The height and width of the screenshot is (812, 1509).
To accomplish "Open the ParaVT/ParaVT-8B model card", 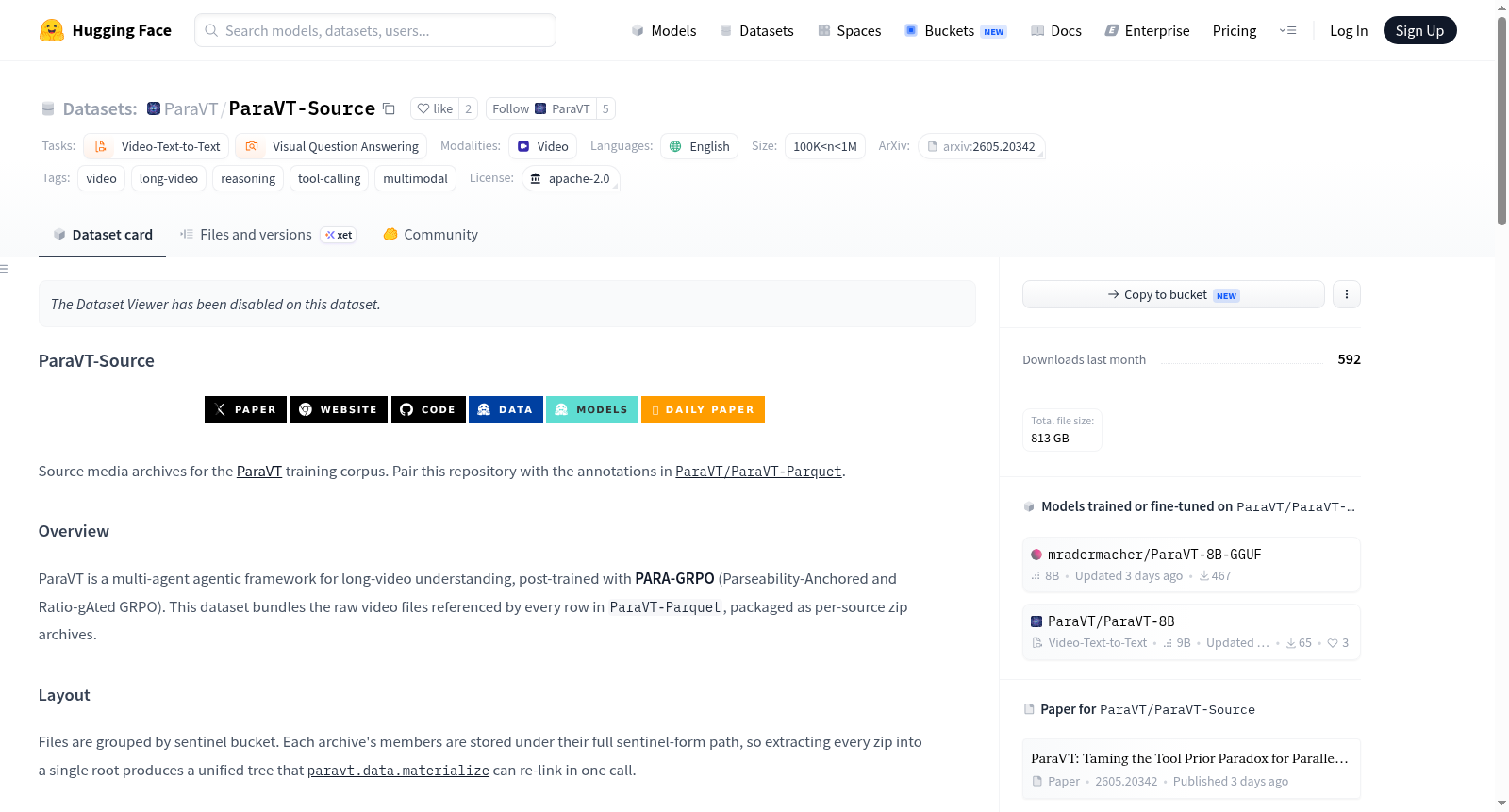I will pos(1191,632).
